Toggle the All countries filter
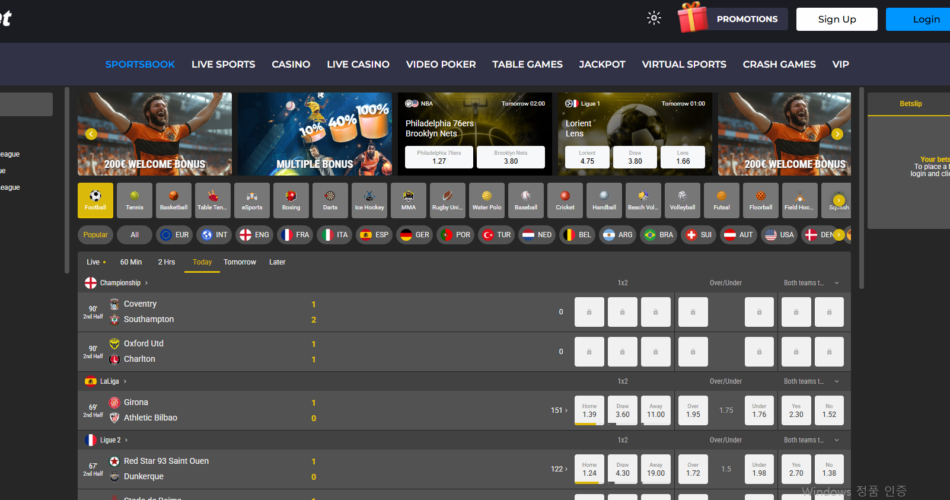950x500 pixels. (134, 235)
